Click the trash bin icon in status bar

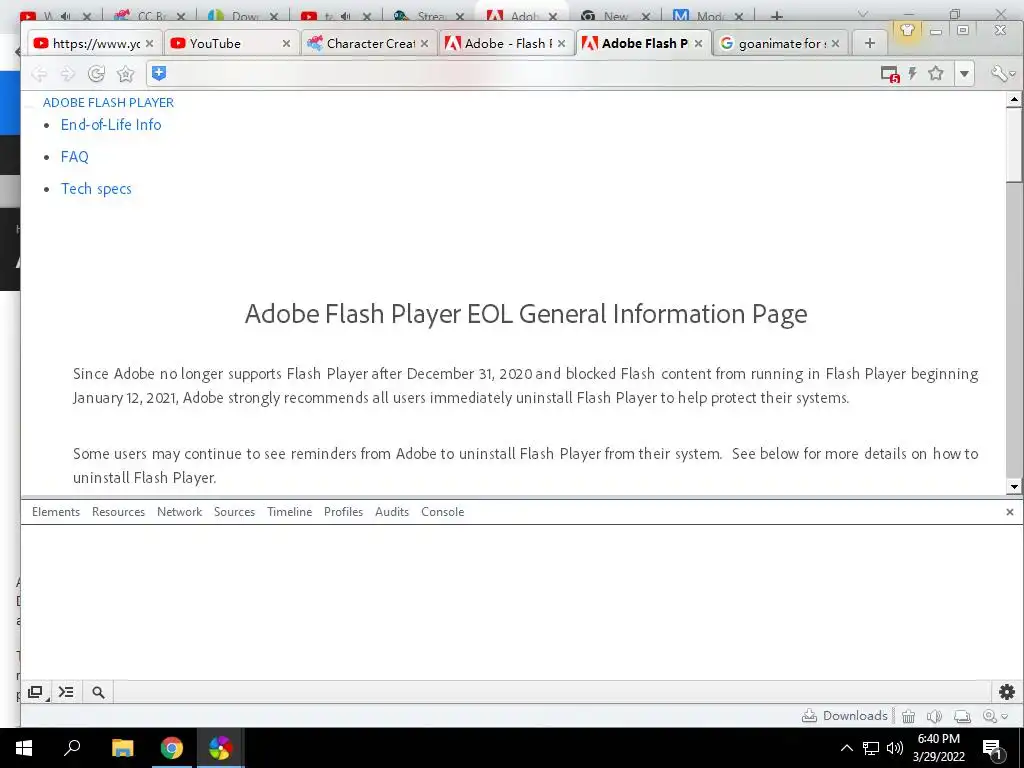(908, 716)
